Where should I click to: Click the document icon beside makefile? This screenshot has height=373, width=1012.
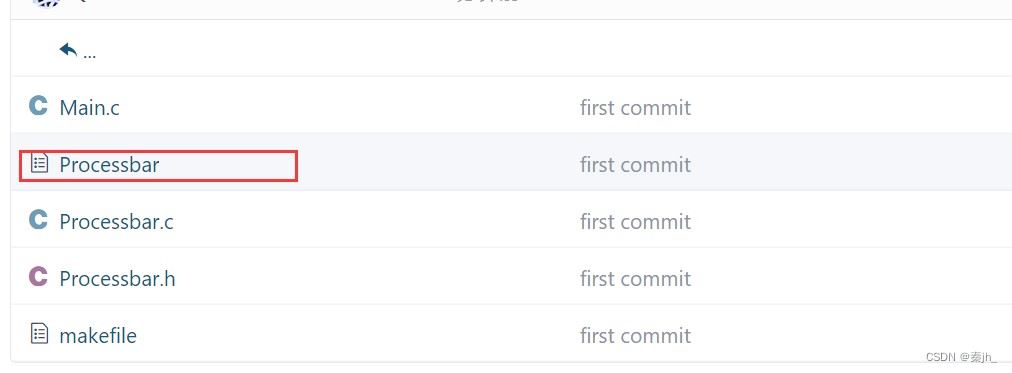click(x=39, y=334)
